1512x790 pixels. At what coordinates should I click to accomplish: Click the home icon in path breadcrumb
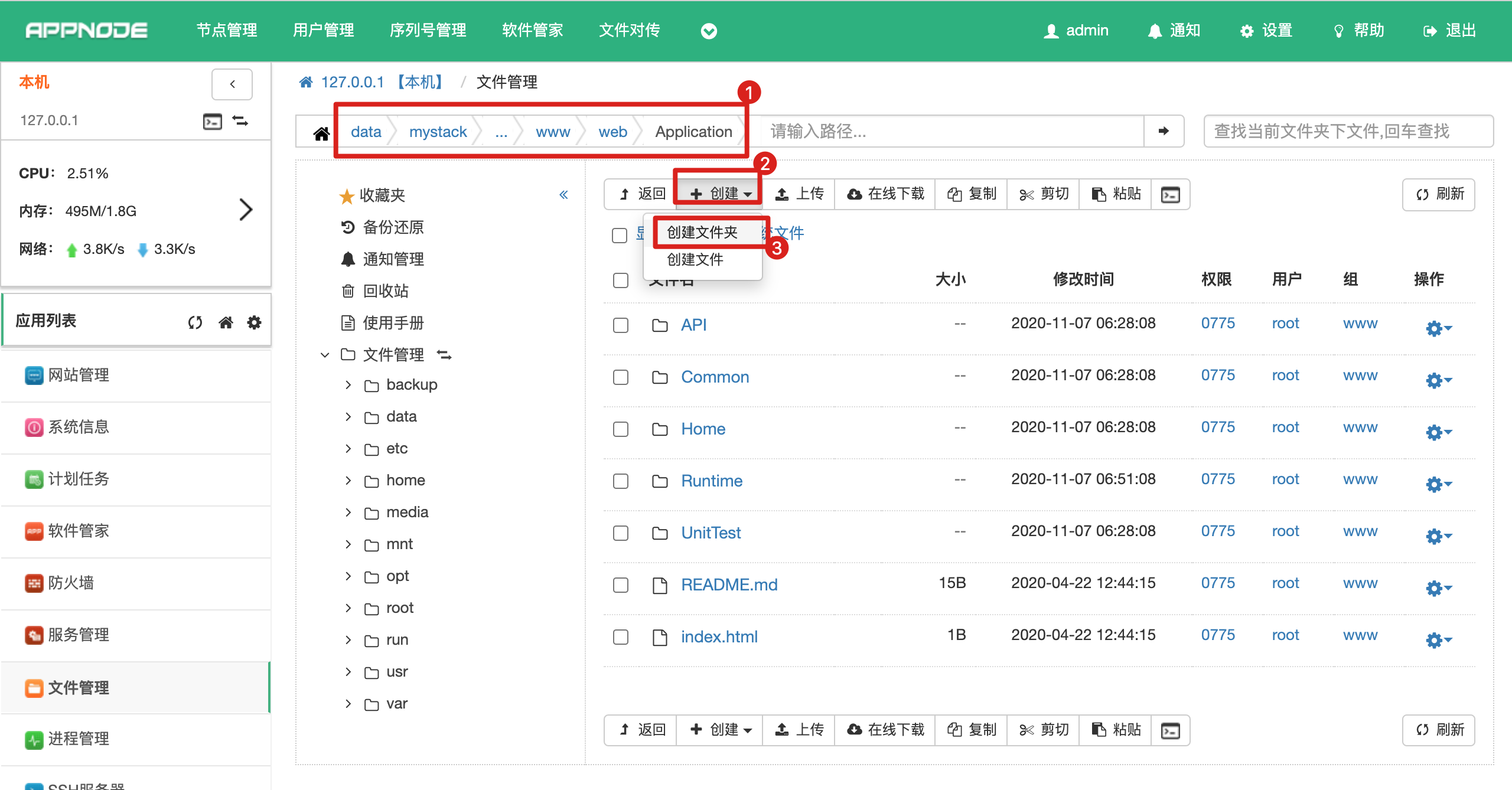(321, 133)
